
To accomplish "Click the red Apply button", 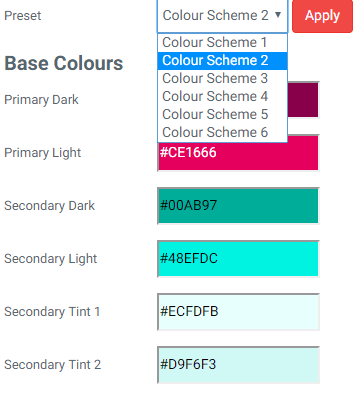I will 322,16.
